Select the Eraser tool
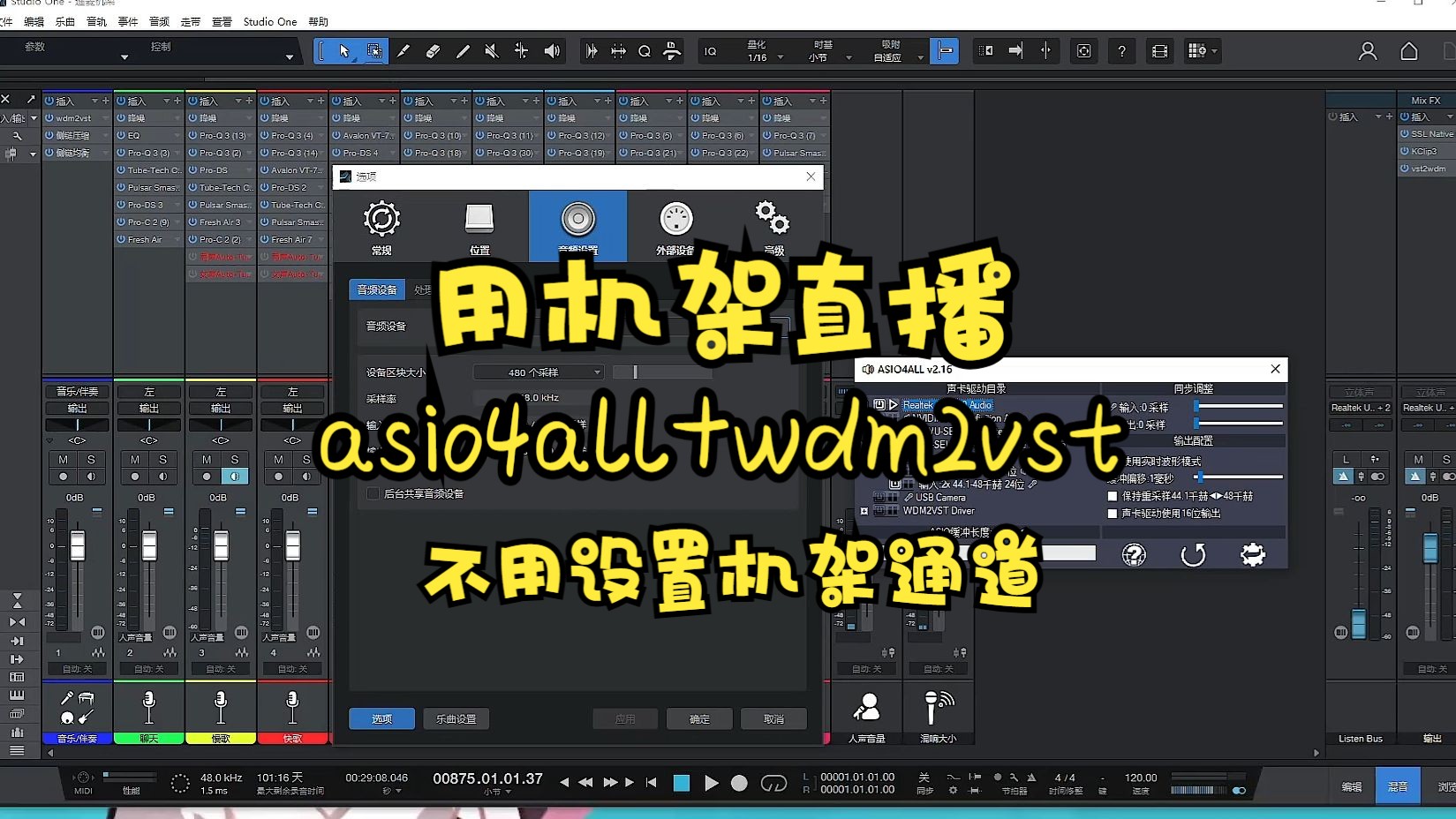 pyautogui.click(x=433, y=51)
